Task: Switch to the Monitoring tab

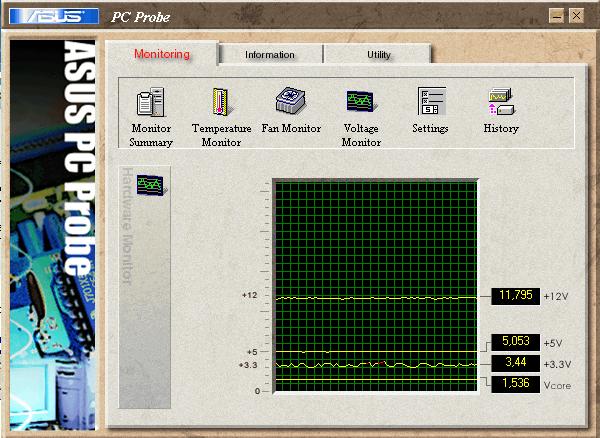Action: [x=162, y=54]
